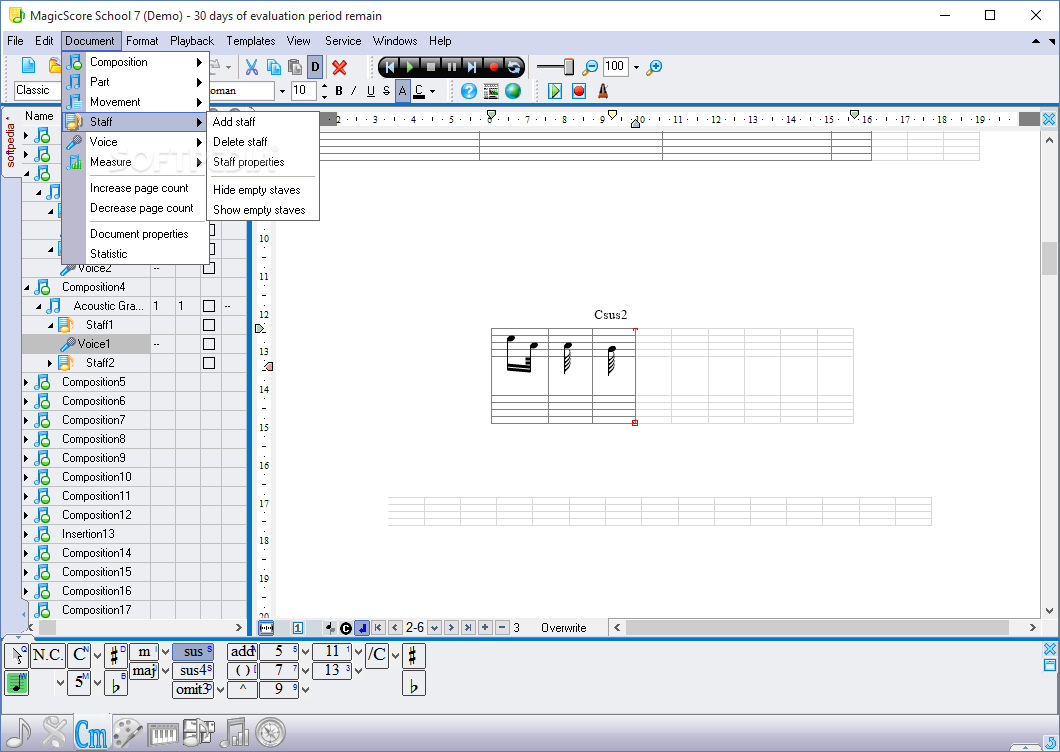
Task: Open the Cm chord symbols palette tab
Action: pyautogui.click(x=91, y=733)
